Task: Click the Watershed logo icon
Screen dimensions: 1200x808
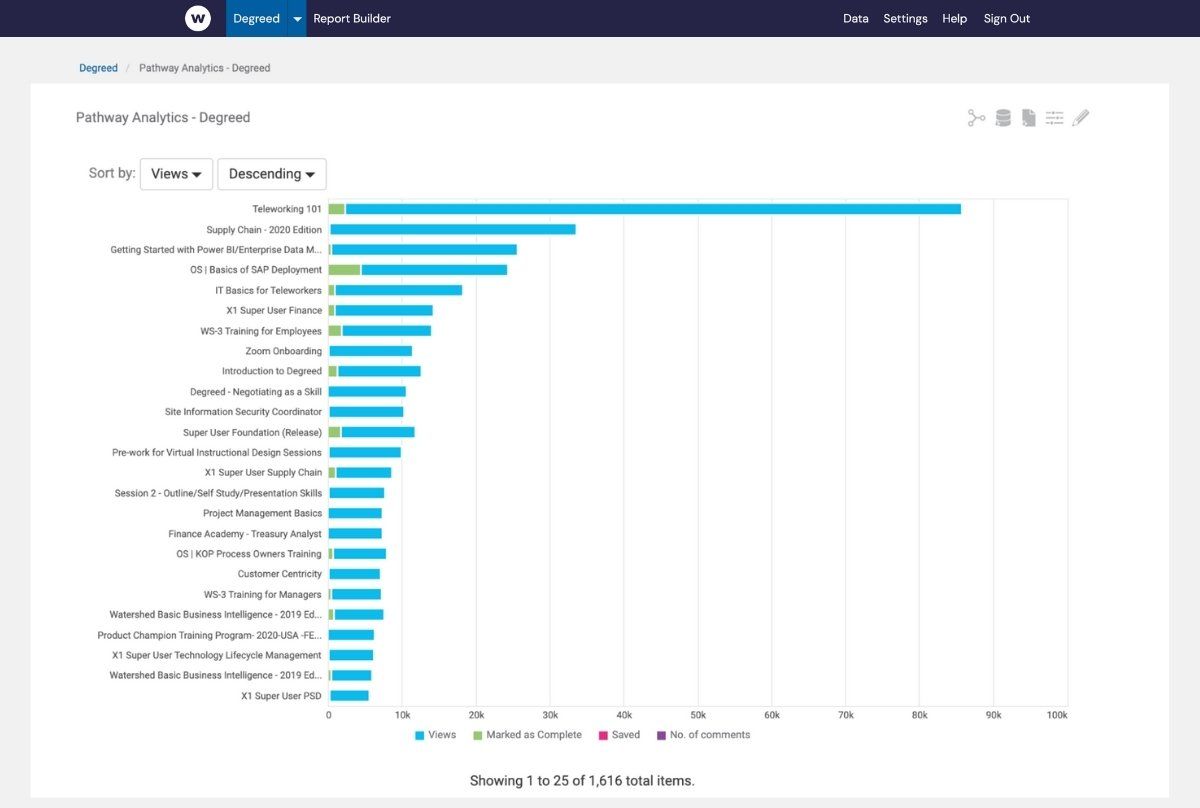Action: tap(198, 18)
